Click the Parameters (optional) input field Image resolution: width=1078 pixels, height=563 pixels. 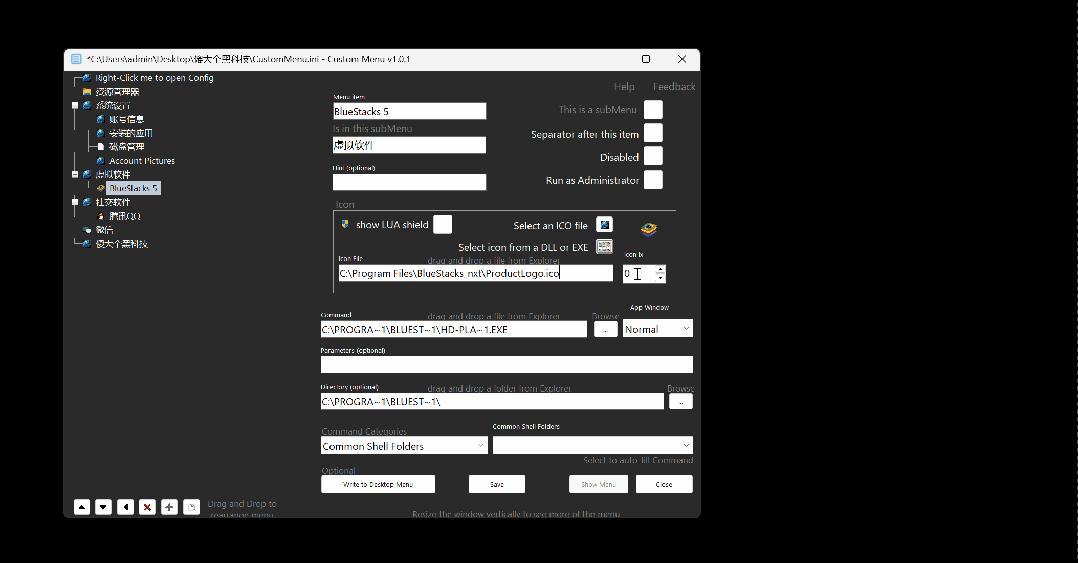pyautogui.click(x=507, y=364)
